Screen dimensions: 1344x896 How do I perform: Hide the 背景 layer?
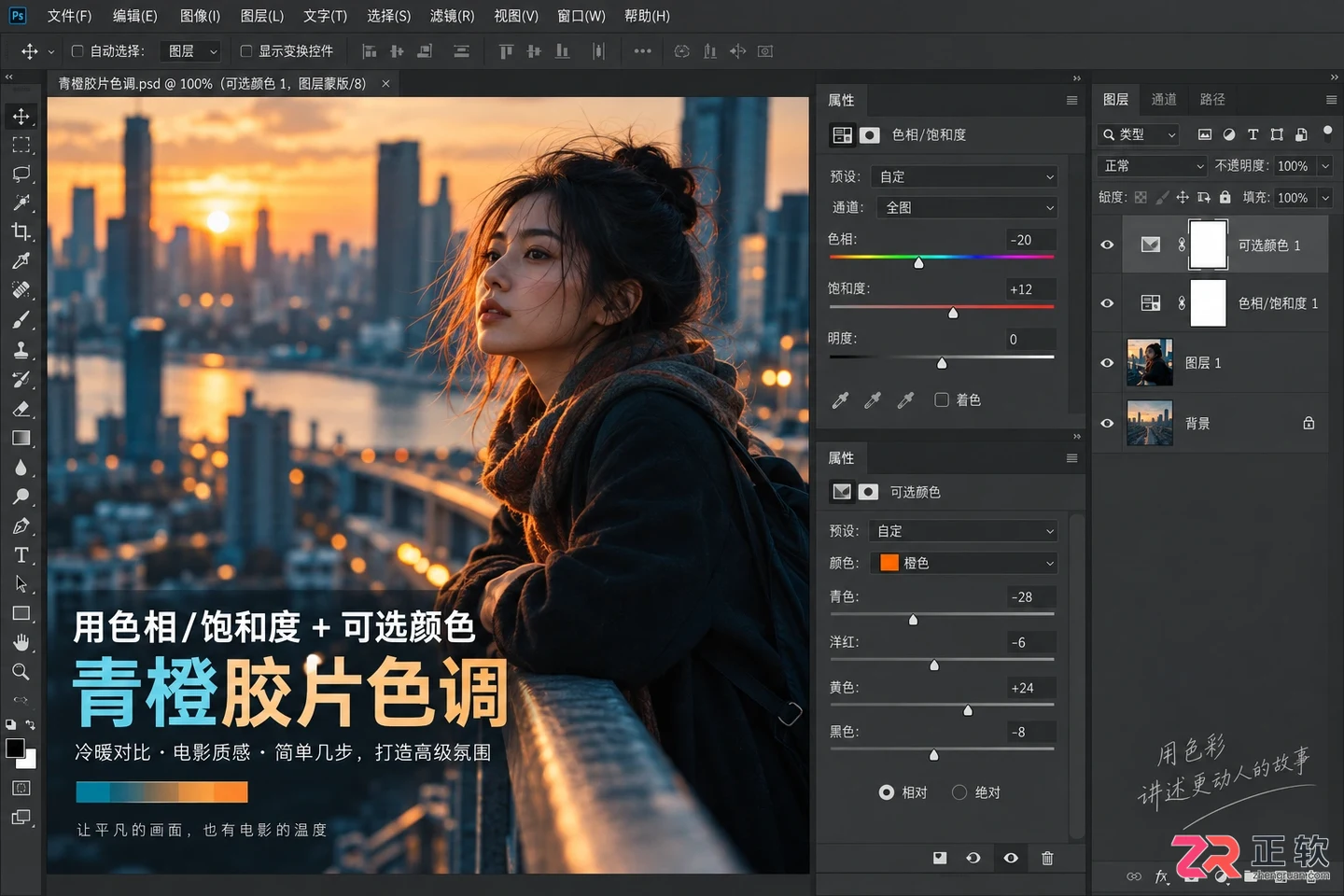[x=1107, y=423]
